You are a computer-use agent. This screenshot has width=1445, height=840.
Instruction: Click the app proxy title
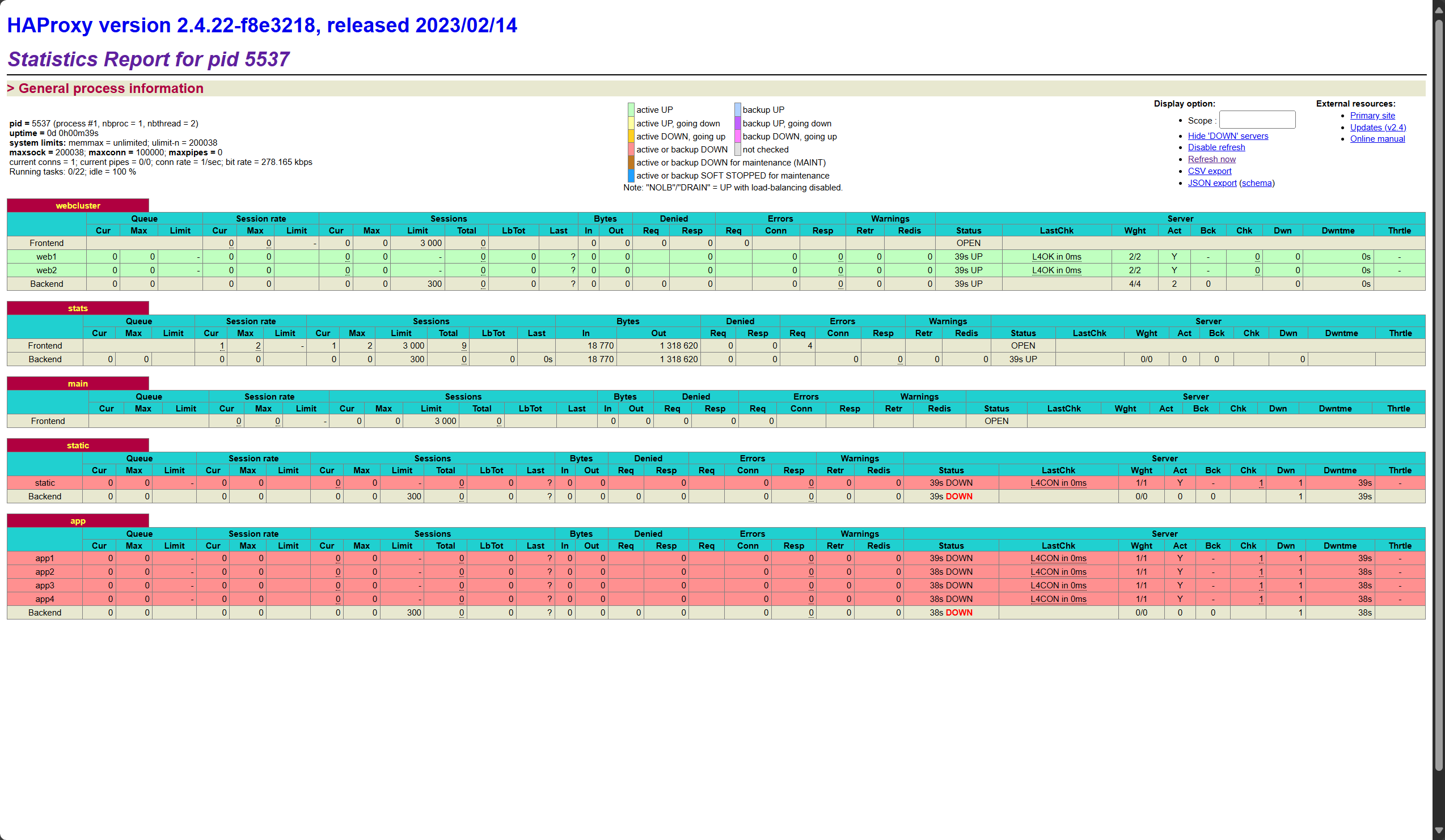(78, 520)
